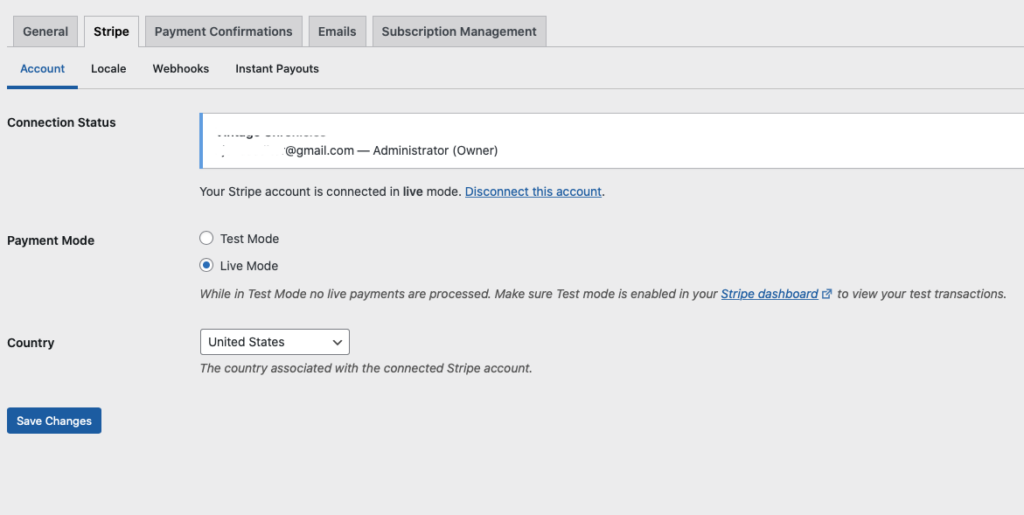Viewport: 1024px width, 515px height.
Task: Click the connected account status box
Action: point(610,141)
